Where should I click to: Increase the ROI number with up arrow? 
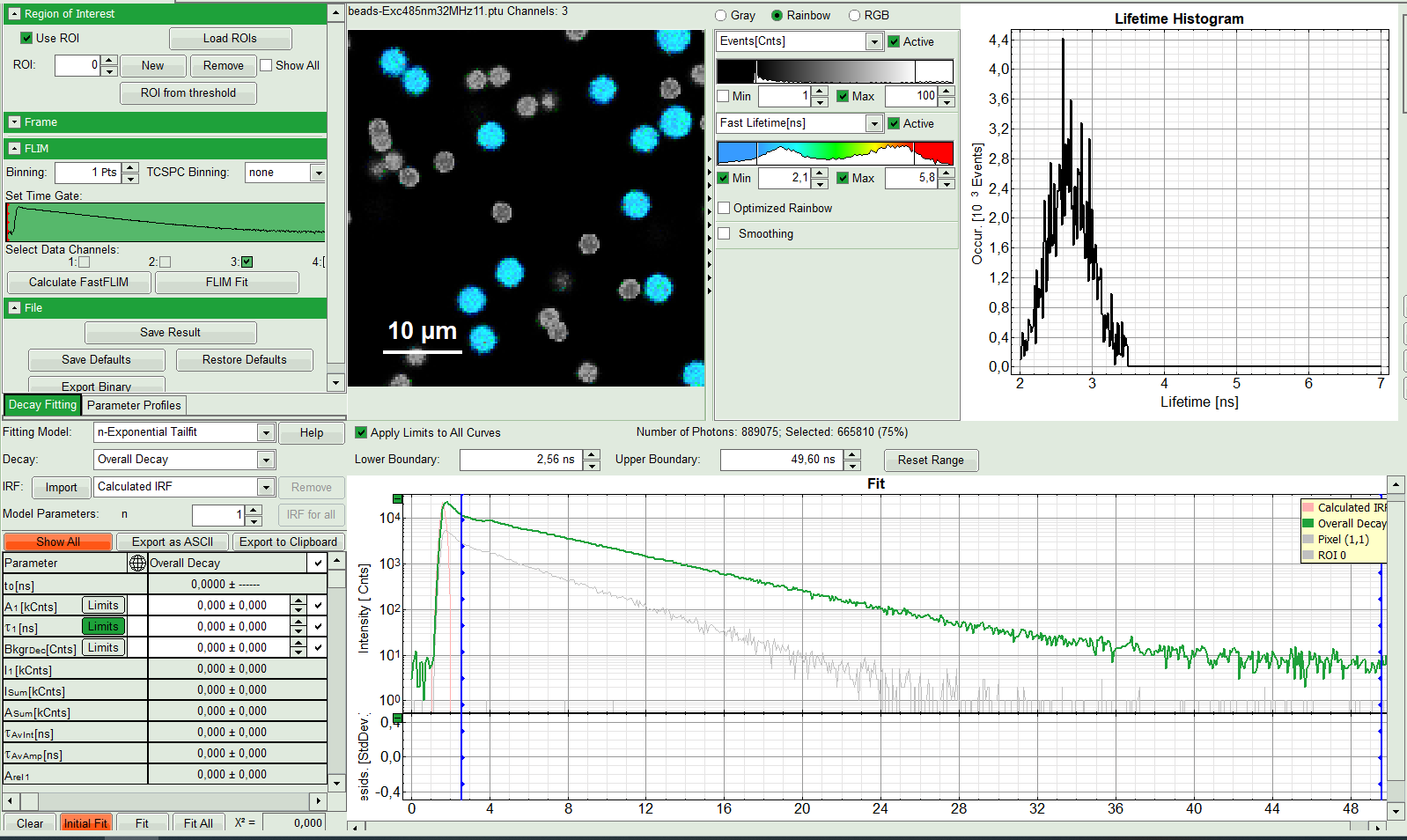[109, 61]
